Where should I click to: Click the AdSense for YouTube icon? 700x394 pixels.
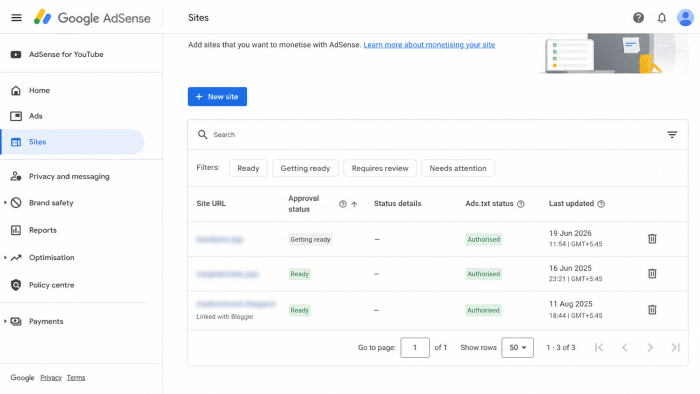(16, 54)
